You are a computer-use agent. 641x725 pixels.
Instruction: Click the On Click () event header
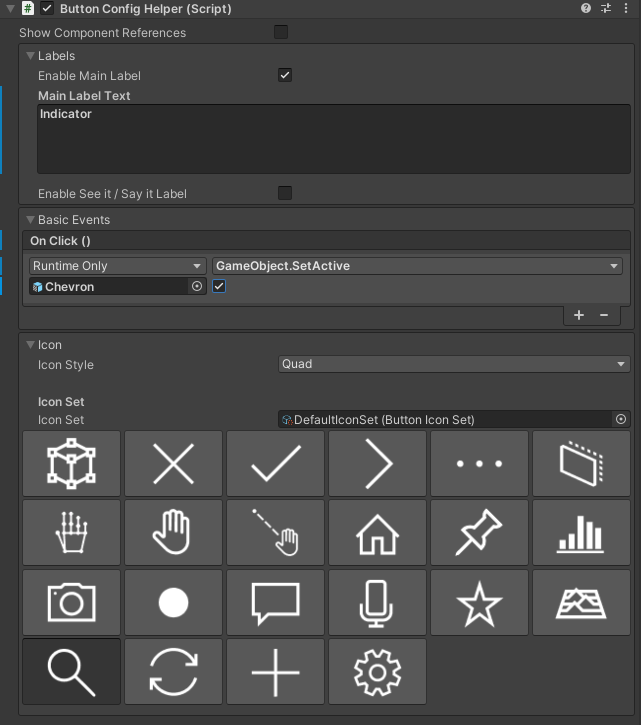tap(327, 241)
